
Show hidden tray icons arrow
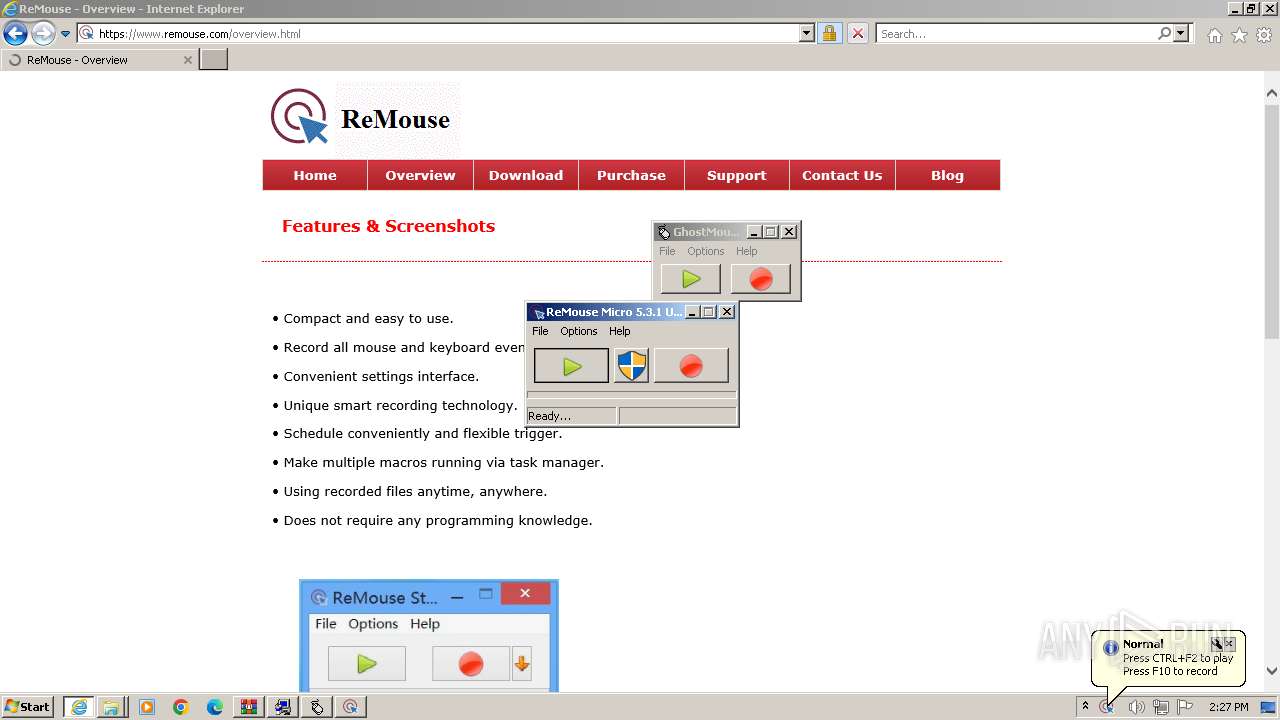coord(1085,707)
